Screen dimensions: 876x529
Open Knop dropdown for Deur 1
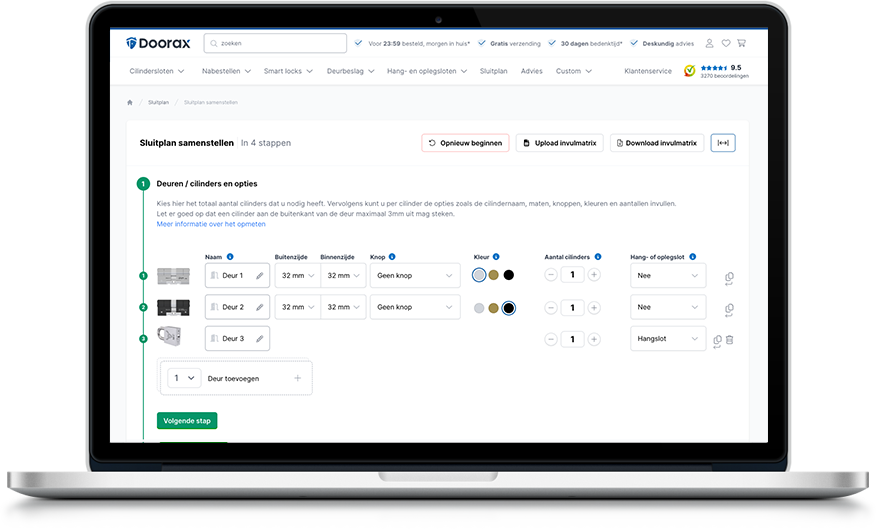415,275
